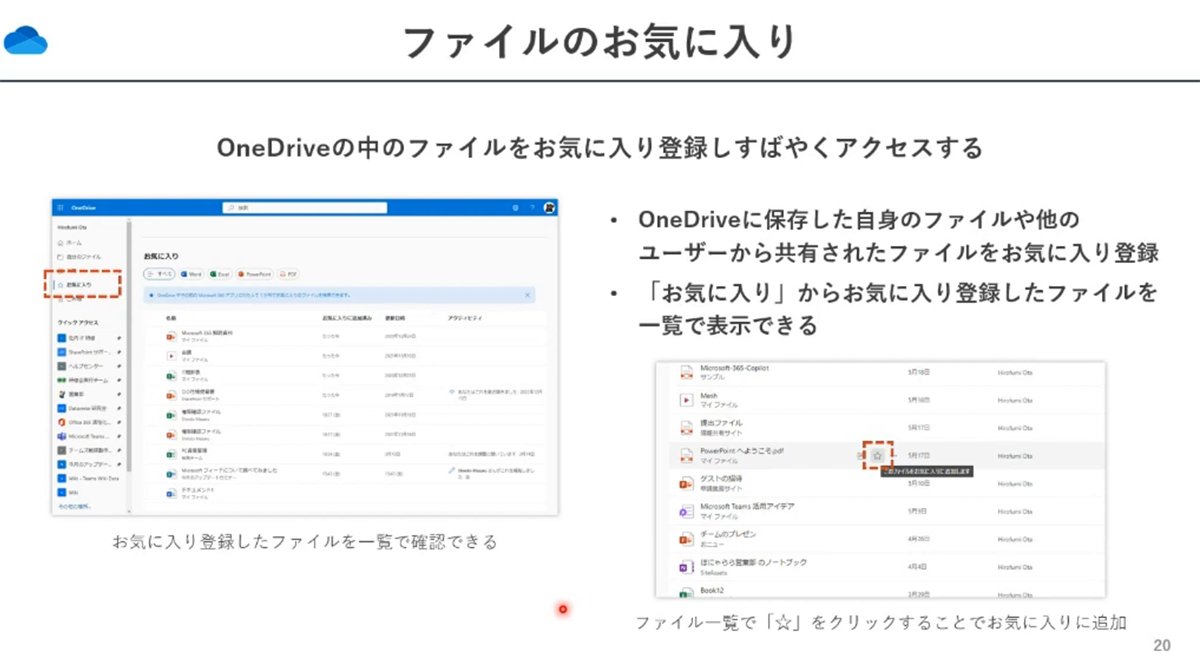The image size is (1200, 667).
Task: Open the Microsoft 365 file in favorites list
Action: pos(207,333)
